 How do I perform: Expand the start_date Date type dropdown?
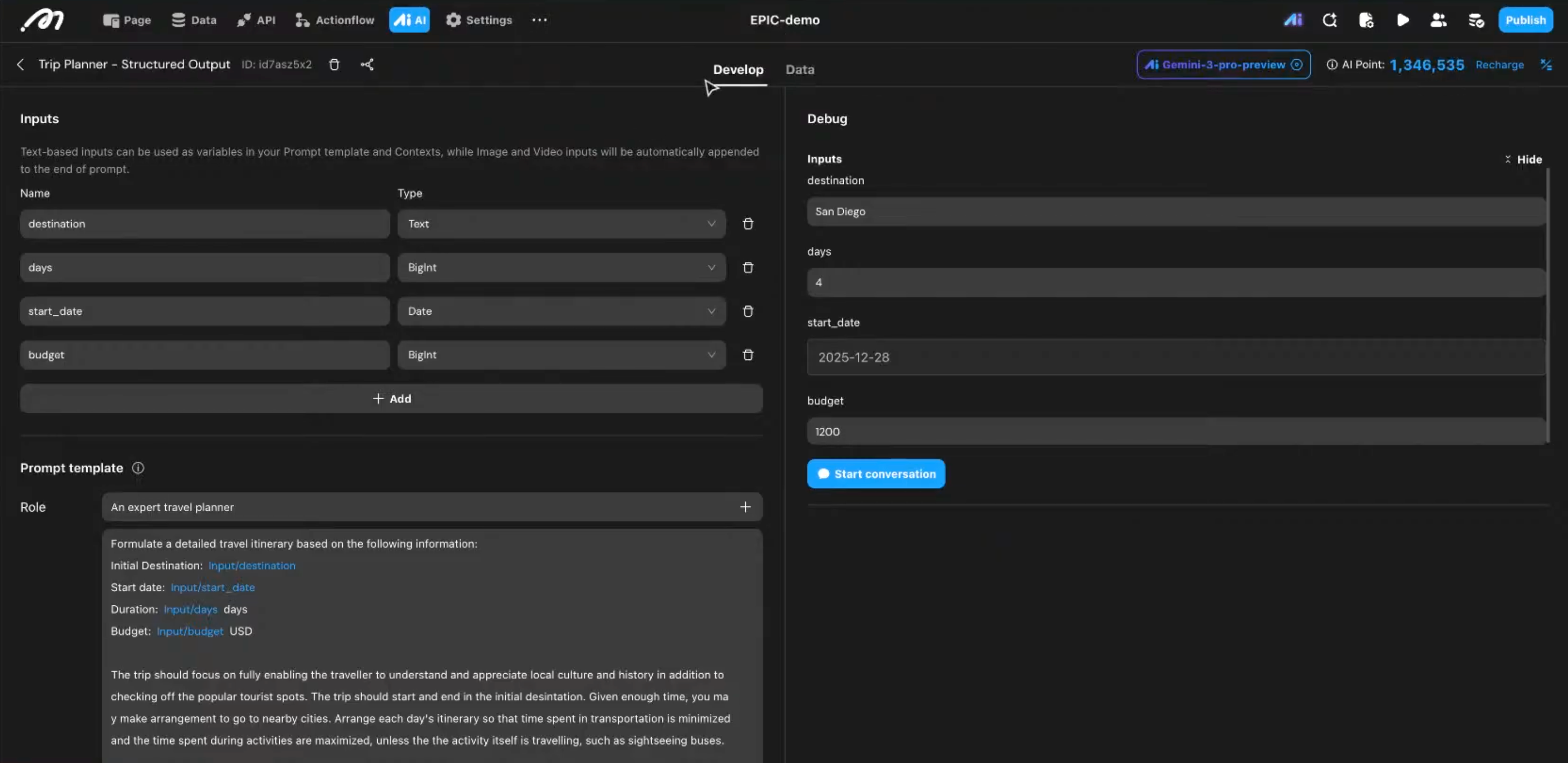click(x=561, y=311)
